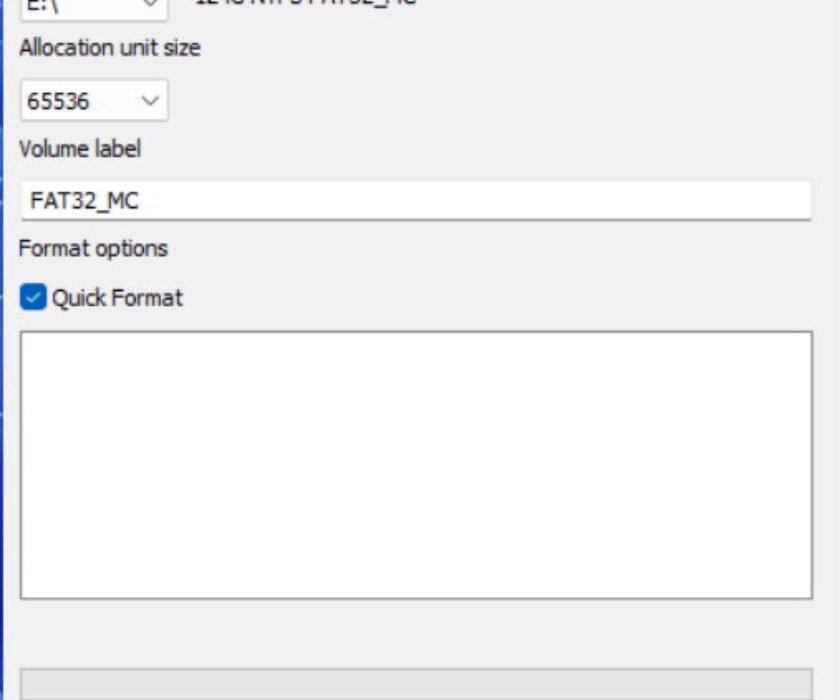
Task: Click the Format options heading
Action: click(x=93, y=249)
